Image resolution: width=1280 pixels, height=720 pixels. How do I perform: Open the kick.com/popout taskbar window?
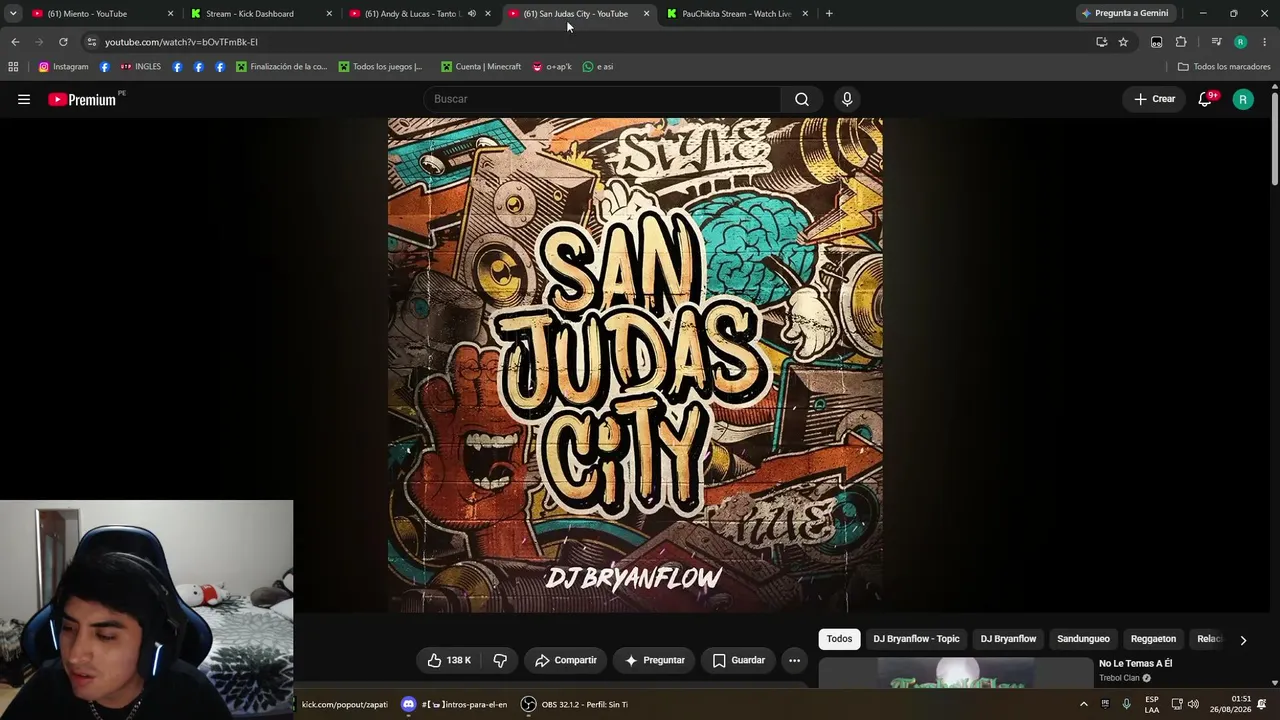(x=345, y=704)
